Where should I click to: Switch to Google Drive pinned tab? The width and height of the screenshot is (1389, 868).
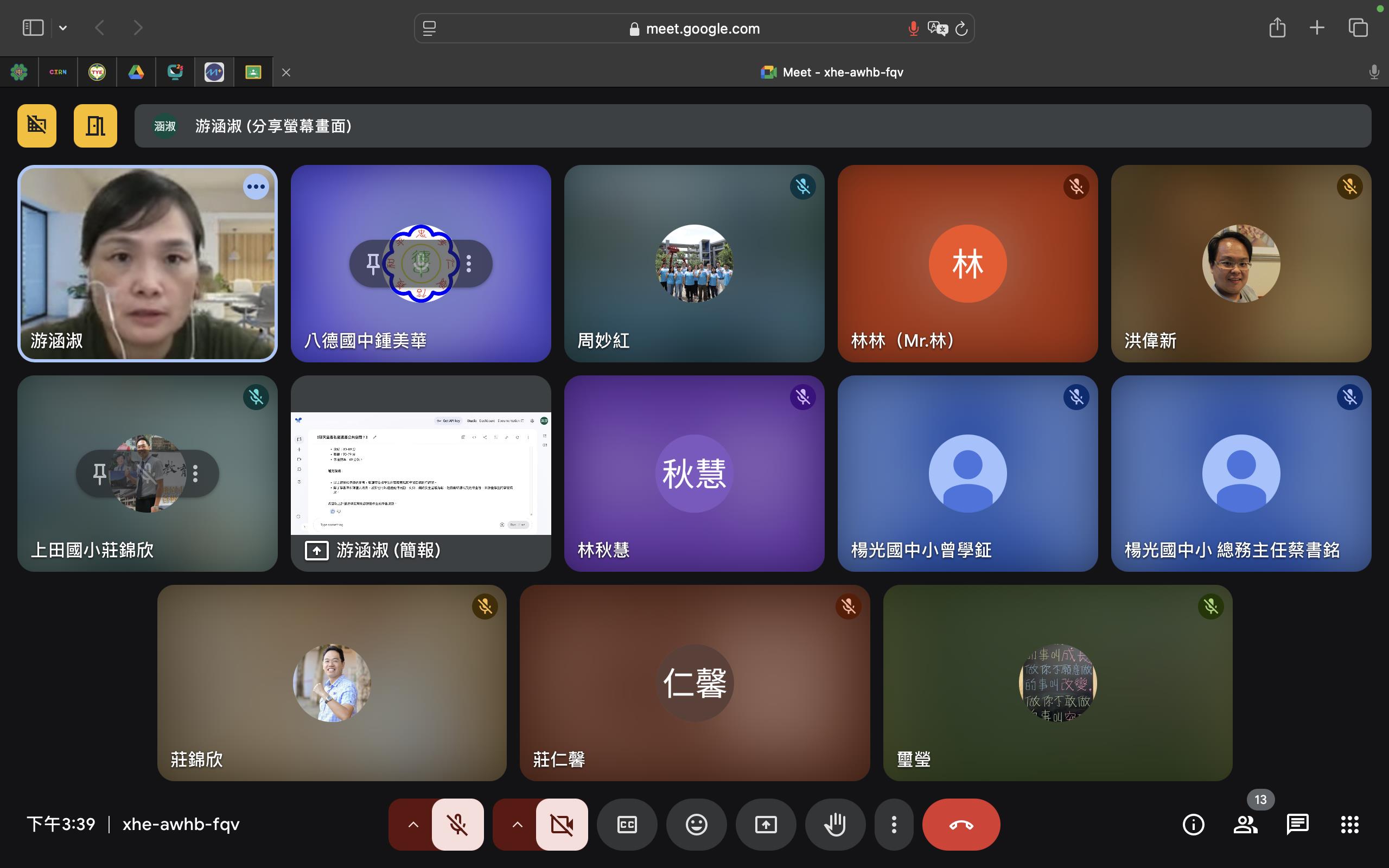coord(136,72)
